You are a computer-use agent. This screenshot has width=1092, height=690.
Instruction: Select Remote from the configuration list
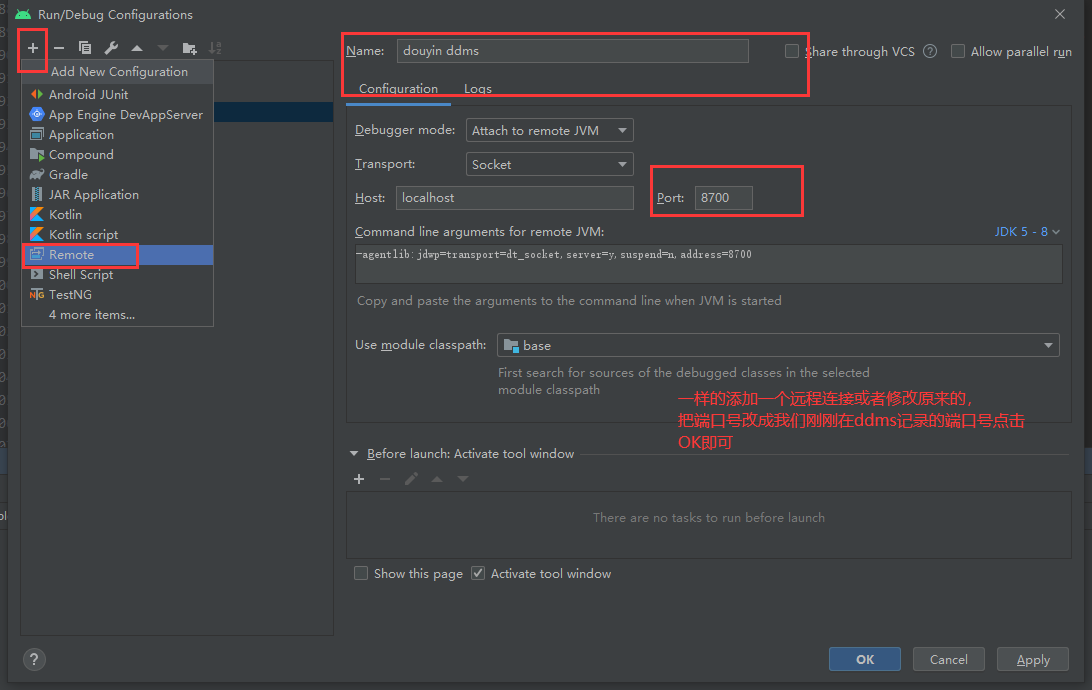point(71,255)
